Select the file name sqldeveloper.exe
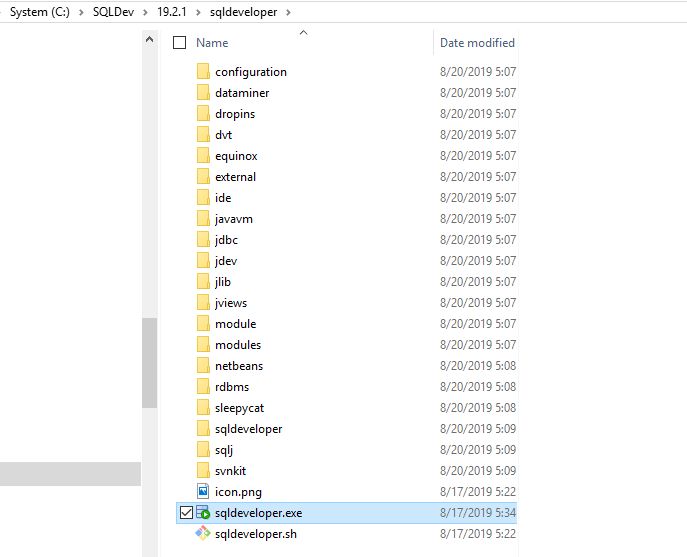Viewport: 687px width, 557px height. [x=259, y=513]
